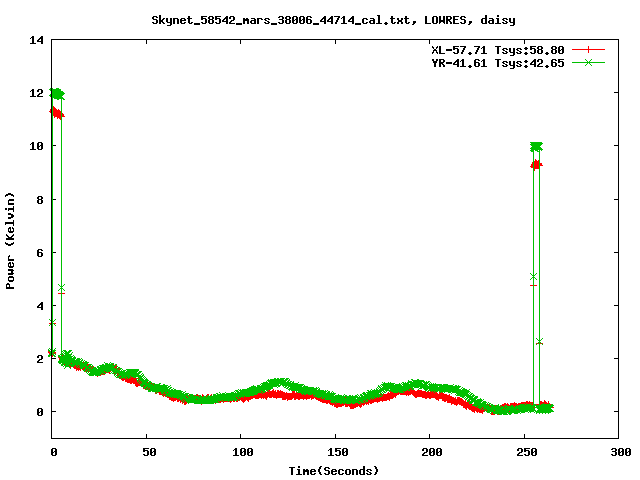This screenshot has height=480, width=640.
Task: Click the y-axis tick label 2
Action: [x=40, y=359]
